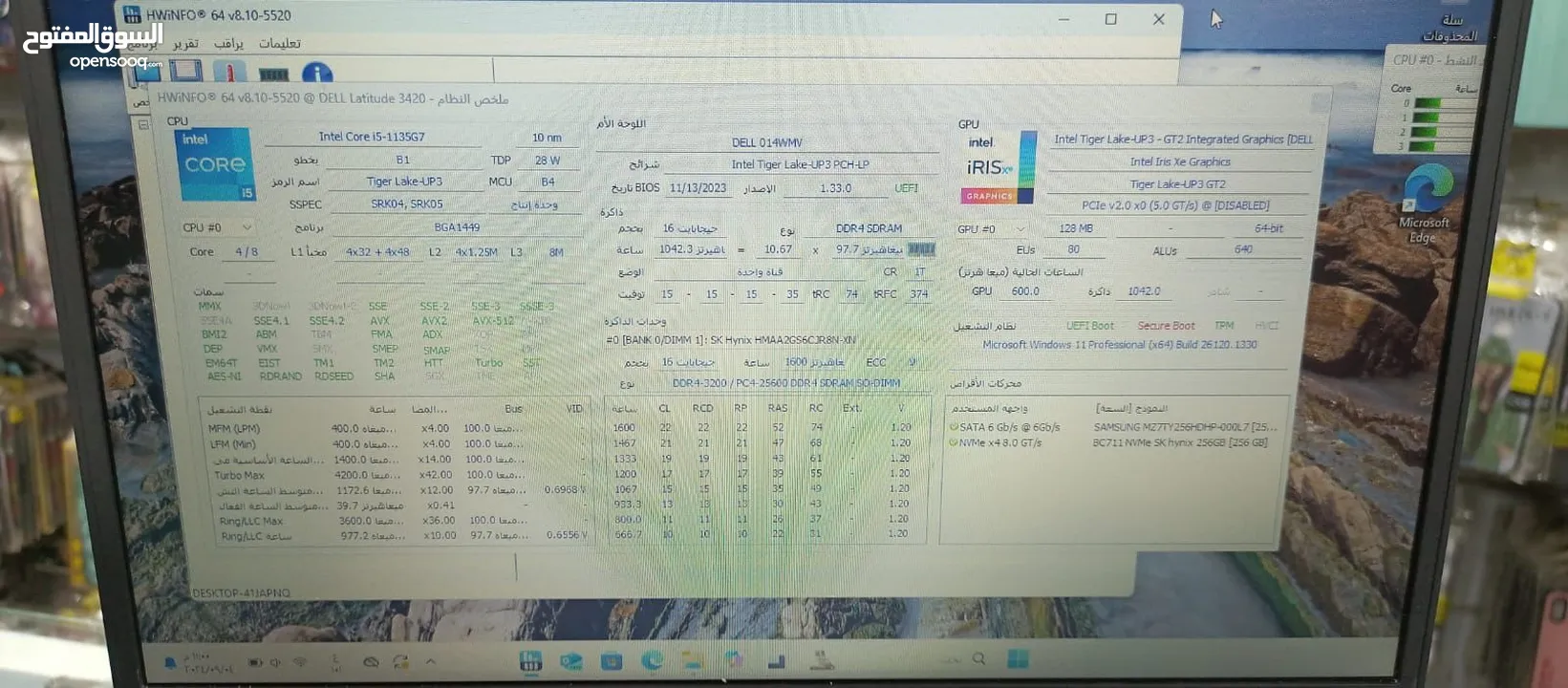Click Microsoft Windows 11 Professional build text
1568x688 pixels.
tap(1120, 345)
